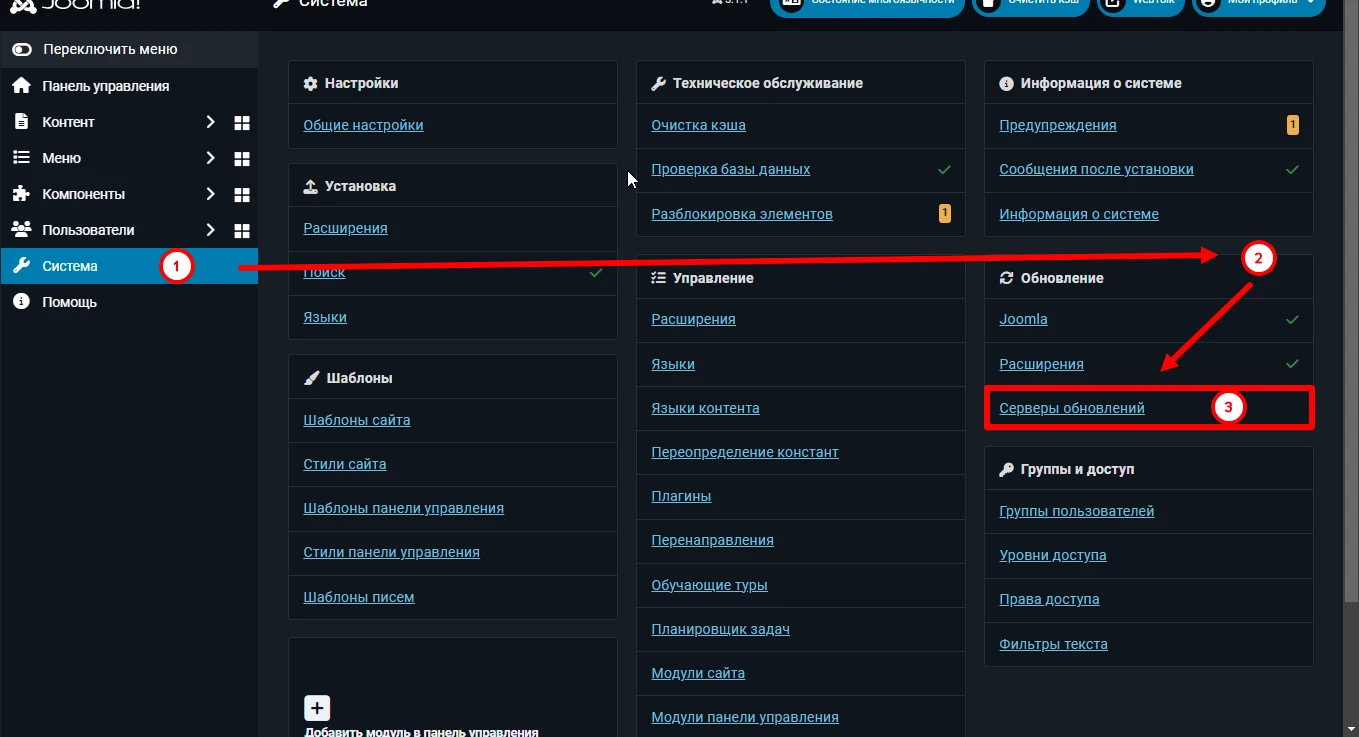Open Группы пользователей link

[1076, 511]
